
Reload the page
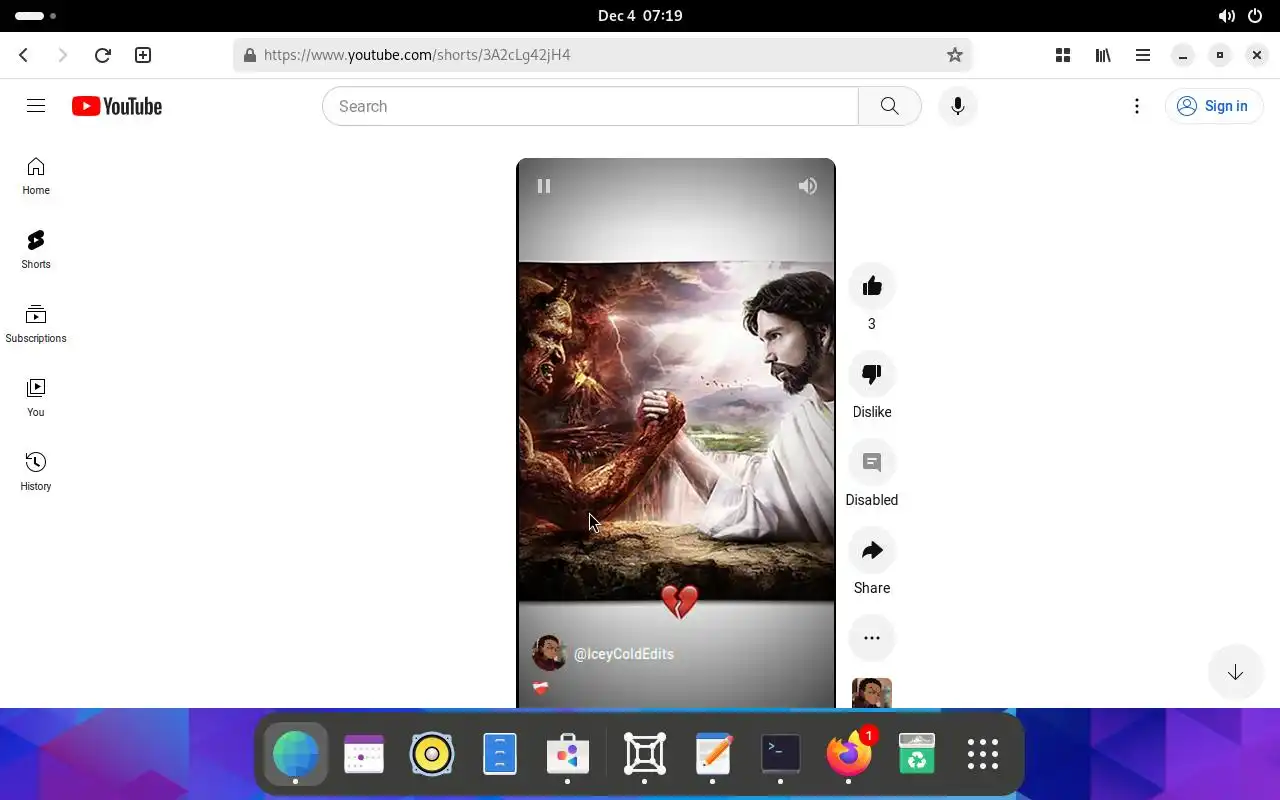[102, 55]
